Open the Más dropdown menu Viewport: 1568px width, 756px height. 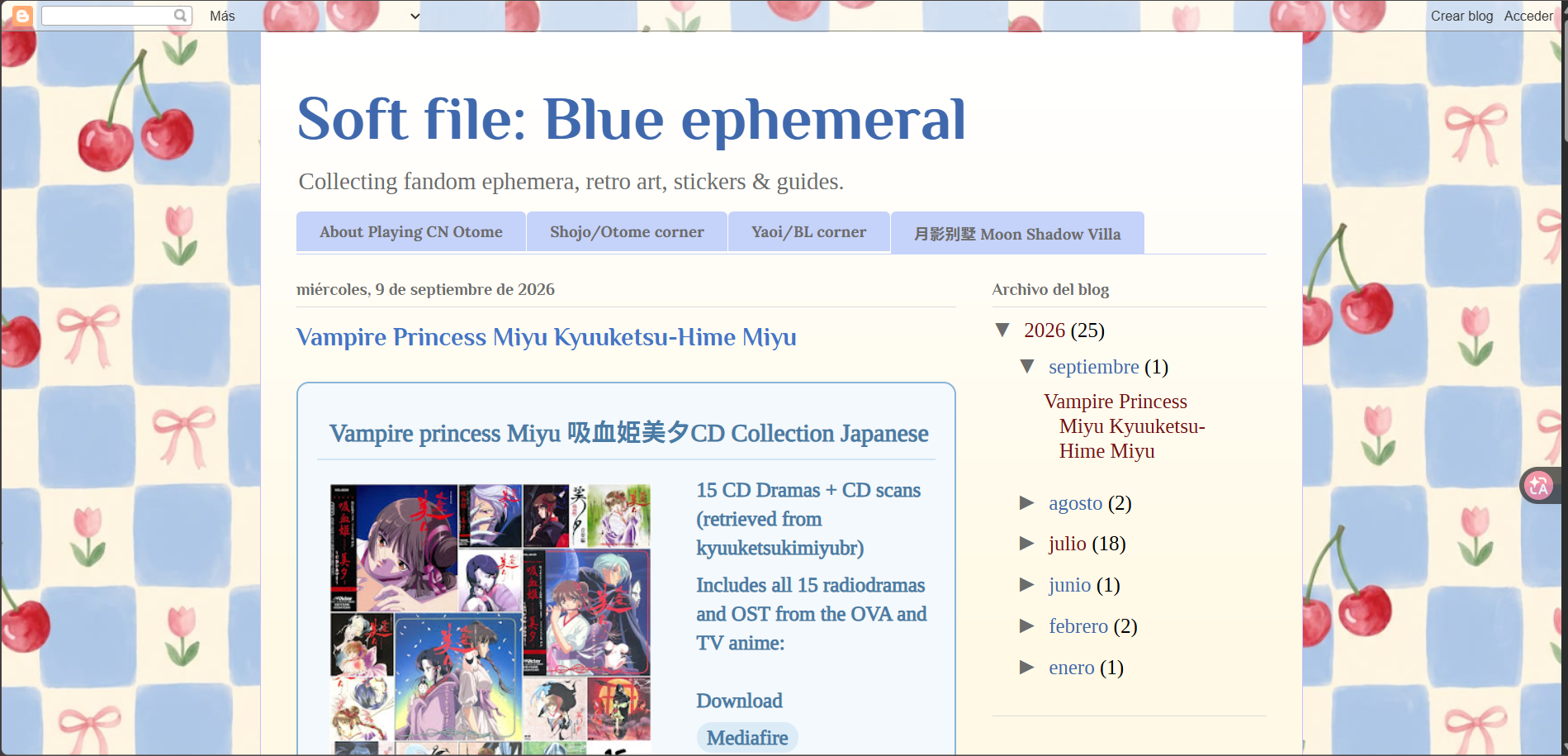coord(315,16)
